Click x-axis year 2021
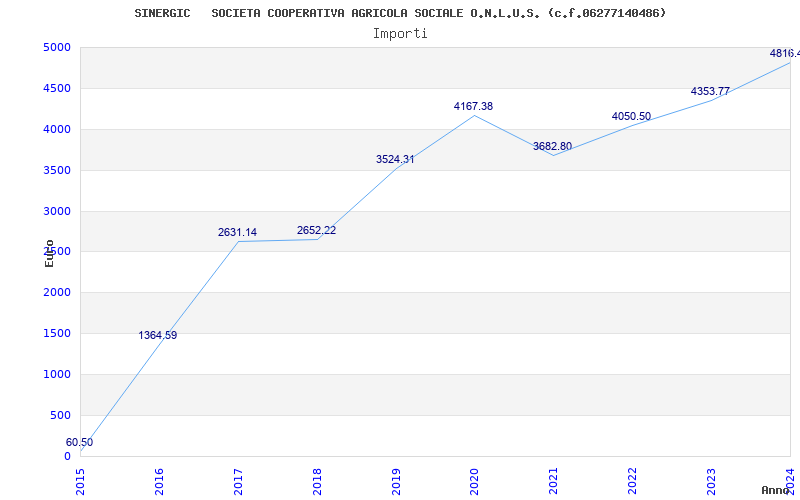The width and height of the screenshot is (800, 500). [554, 482]
